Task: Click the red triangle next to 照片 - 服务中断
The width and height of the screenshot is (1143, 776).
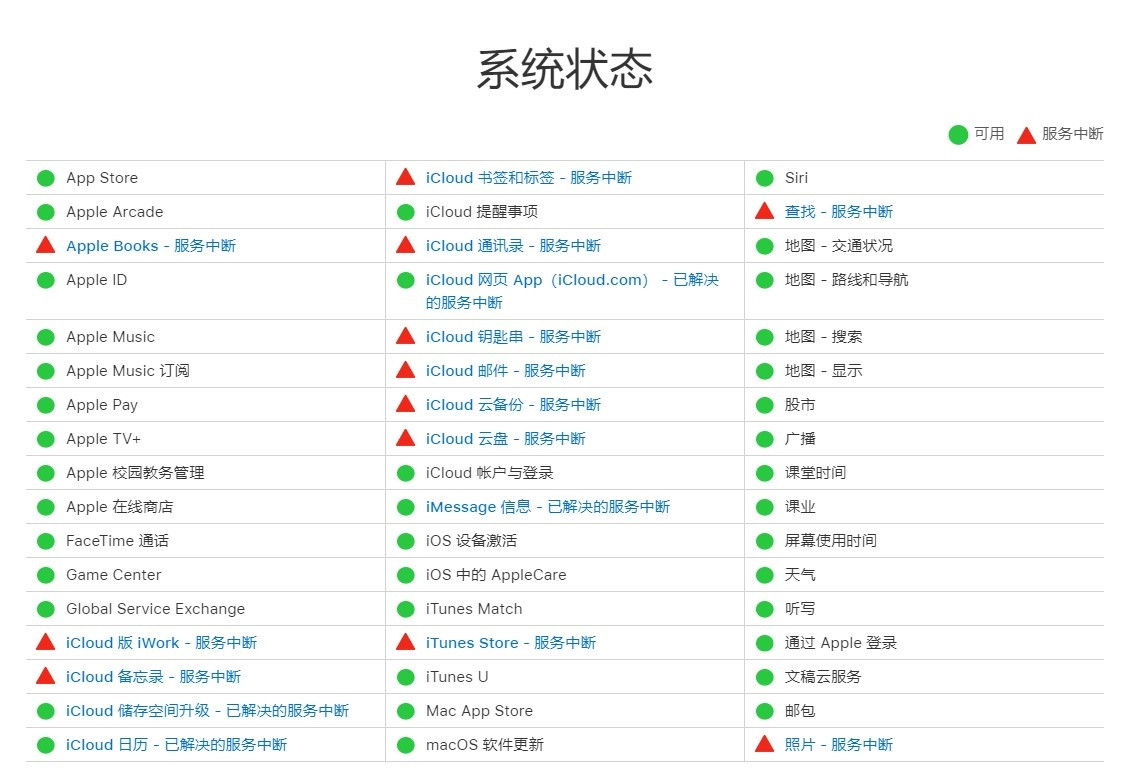Action: [763, 745]
